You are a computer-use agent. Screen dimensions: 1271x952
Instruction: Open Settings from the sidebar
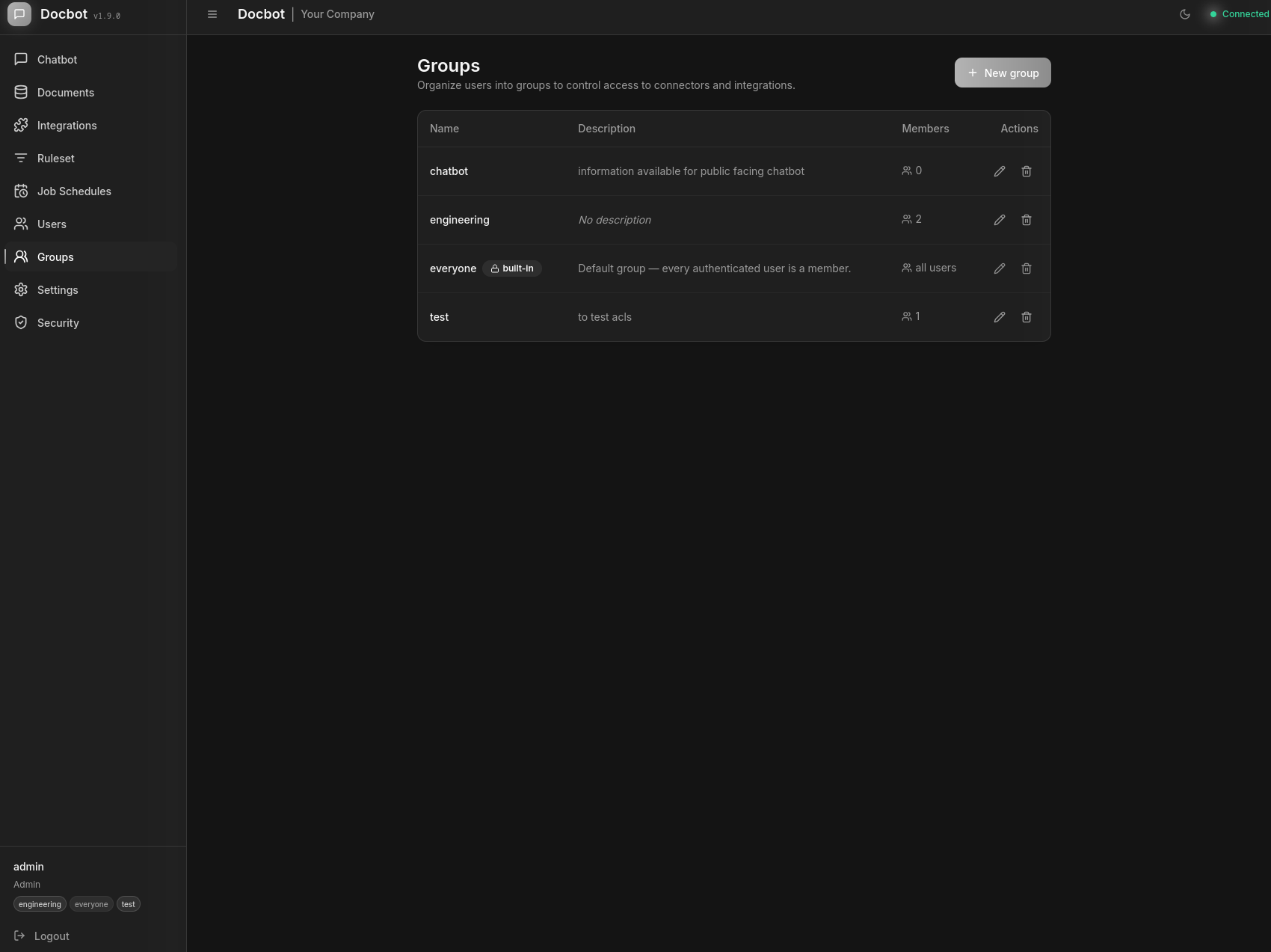pos(90,290)
